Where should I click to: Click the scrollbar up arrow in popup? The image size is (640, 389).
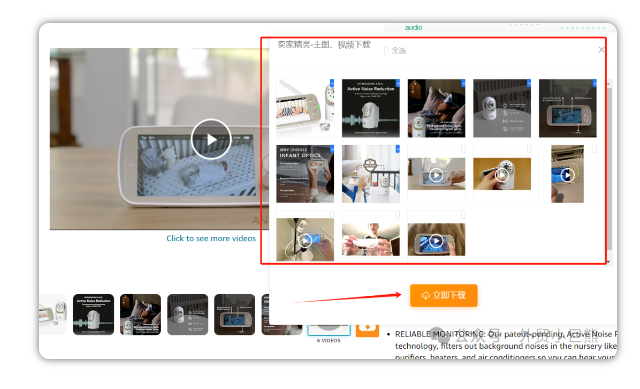coord(609,84)
